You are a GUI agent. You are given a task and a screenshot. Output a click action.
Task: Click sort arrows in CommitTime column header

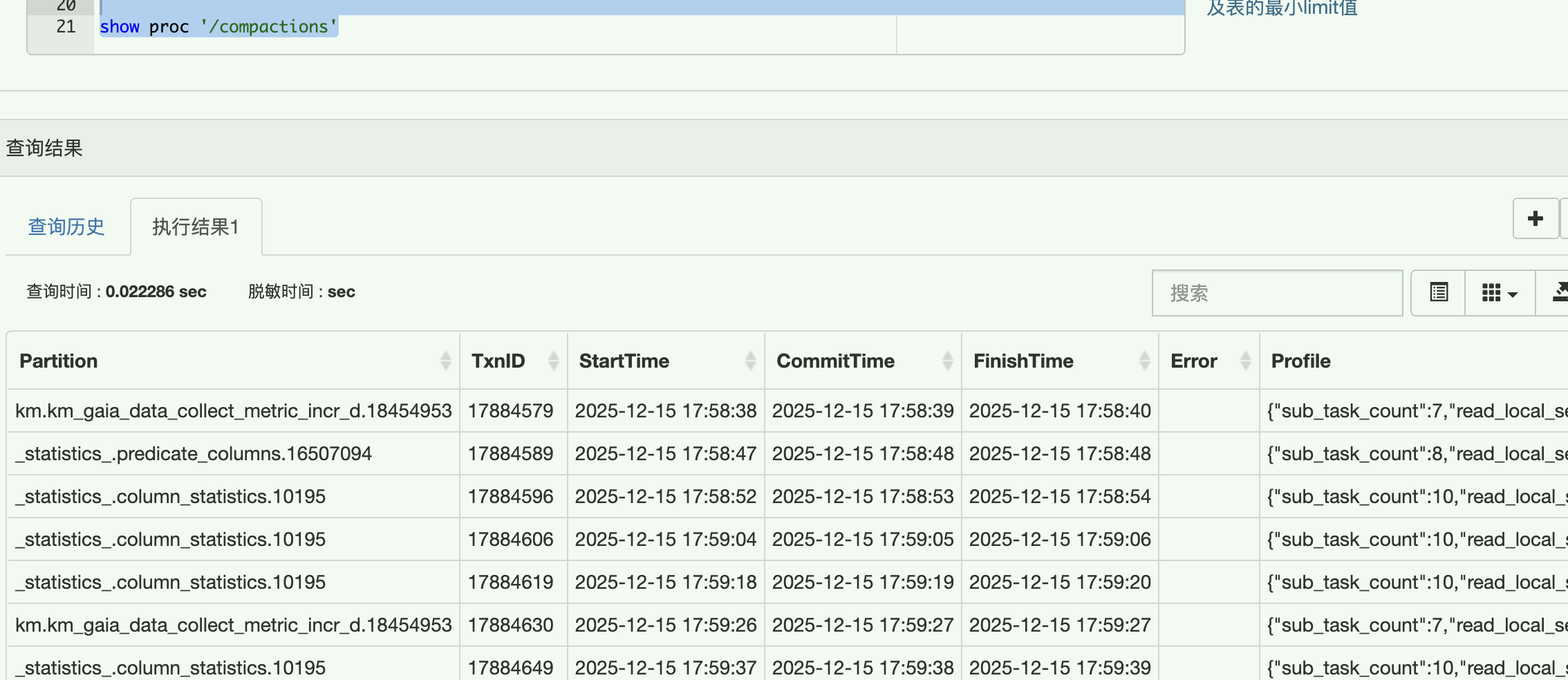point(947,361)
